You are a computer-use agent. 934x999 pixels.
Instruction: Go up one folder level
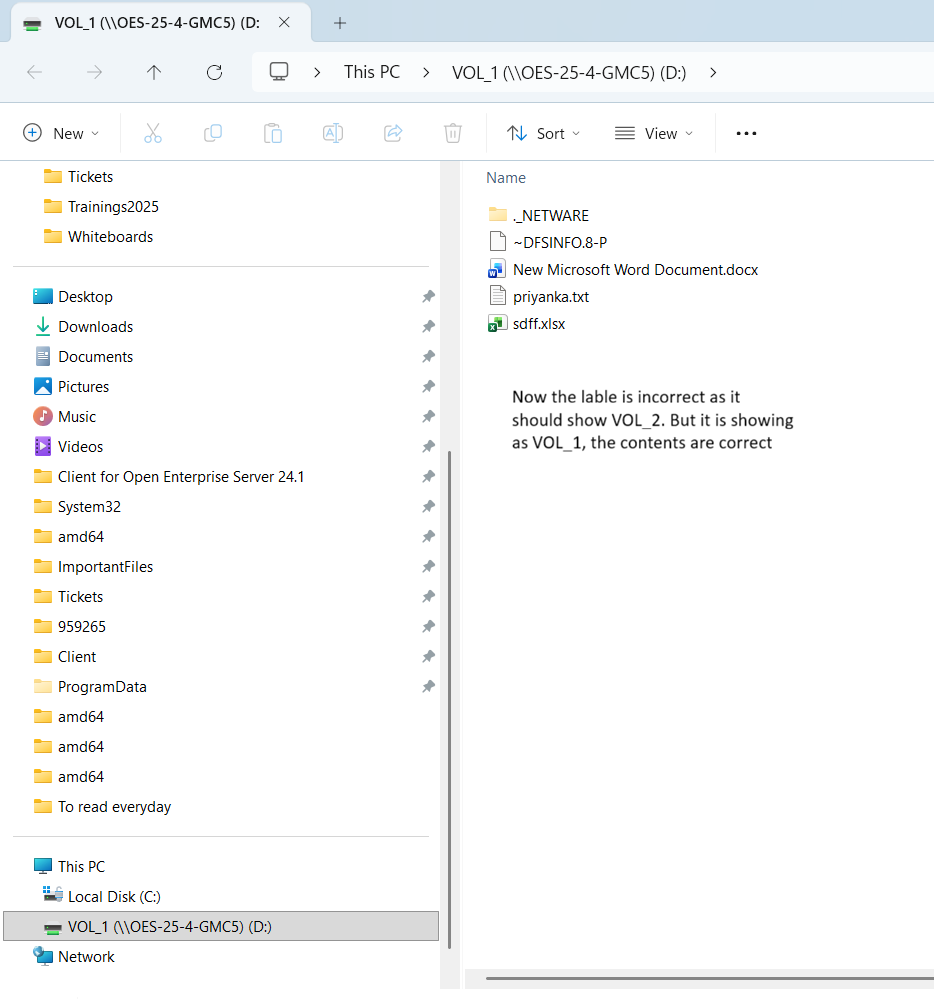[154, 72]
